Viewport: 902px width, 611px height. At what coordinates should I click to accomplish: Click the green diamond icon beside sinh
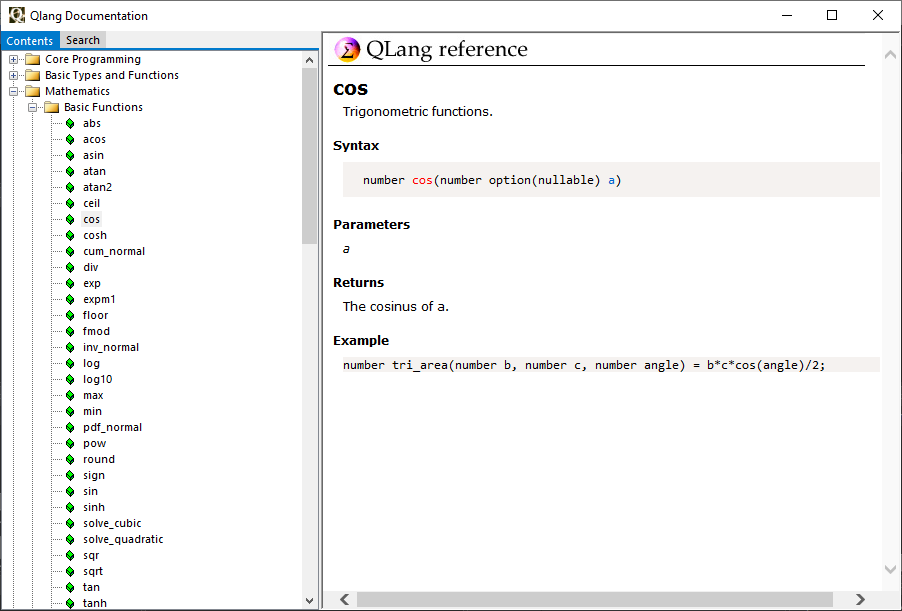click(x=70, y=507)
